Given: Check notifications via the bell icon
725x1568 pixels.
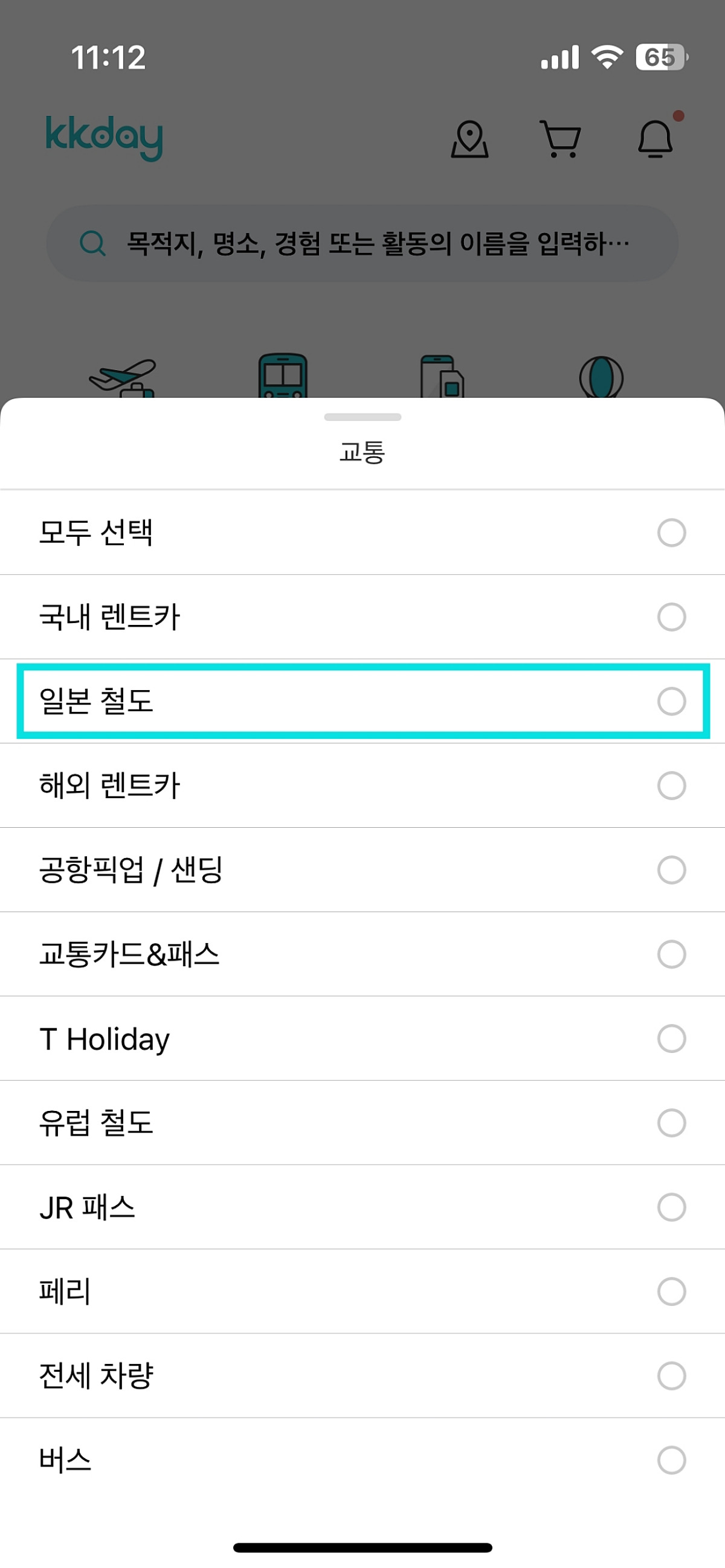Looking at the screenshot, I should coord(654,140).
